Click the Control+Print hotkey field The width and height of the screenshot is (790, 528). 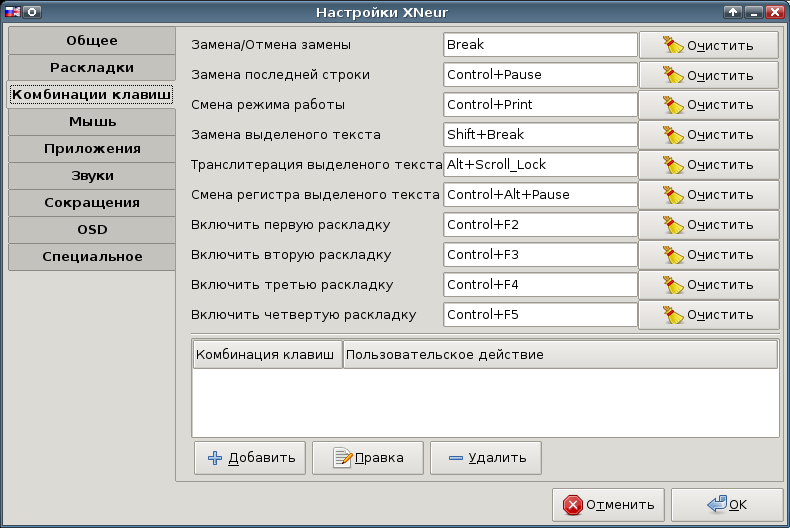point(540,105)
